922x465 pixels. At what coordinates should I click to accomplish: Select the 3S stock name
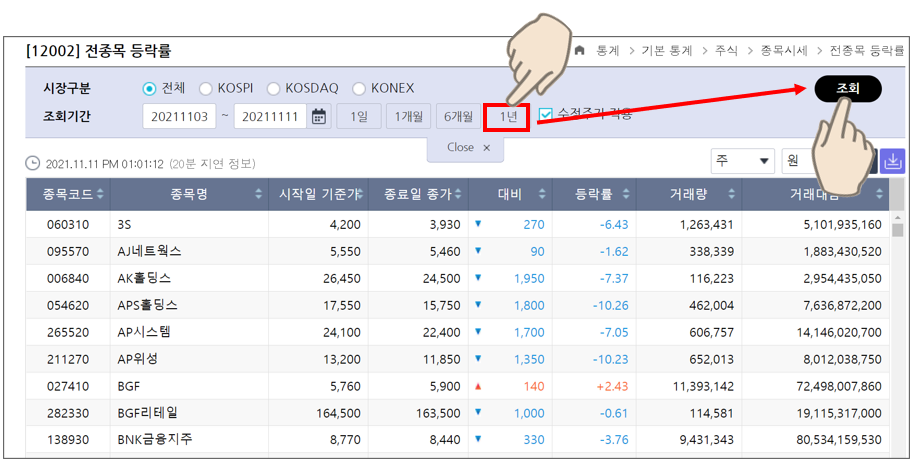pos(124,225)
